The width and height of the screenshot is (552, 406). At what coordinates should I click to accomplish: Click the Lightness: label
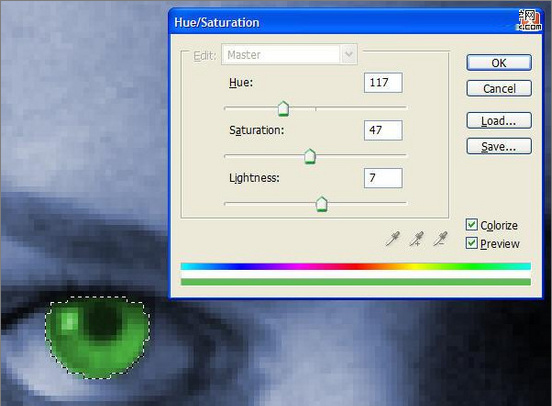(x=254, y=178)
